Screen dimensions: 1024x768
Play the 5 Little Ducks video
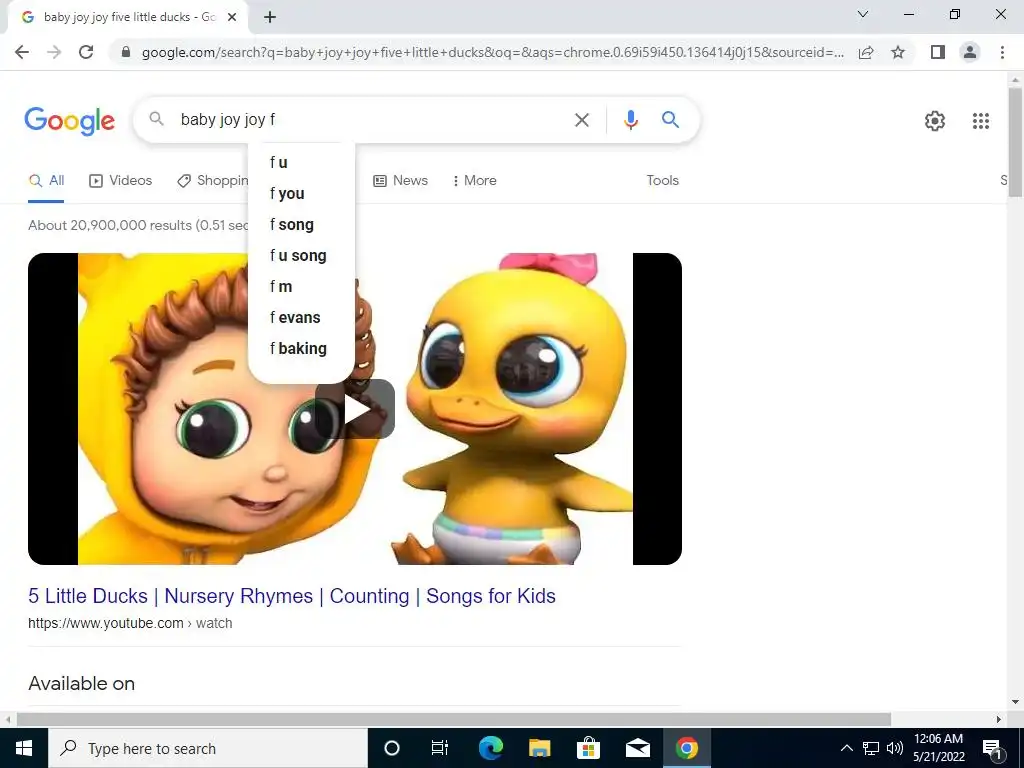tap(355, 409)
